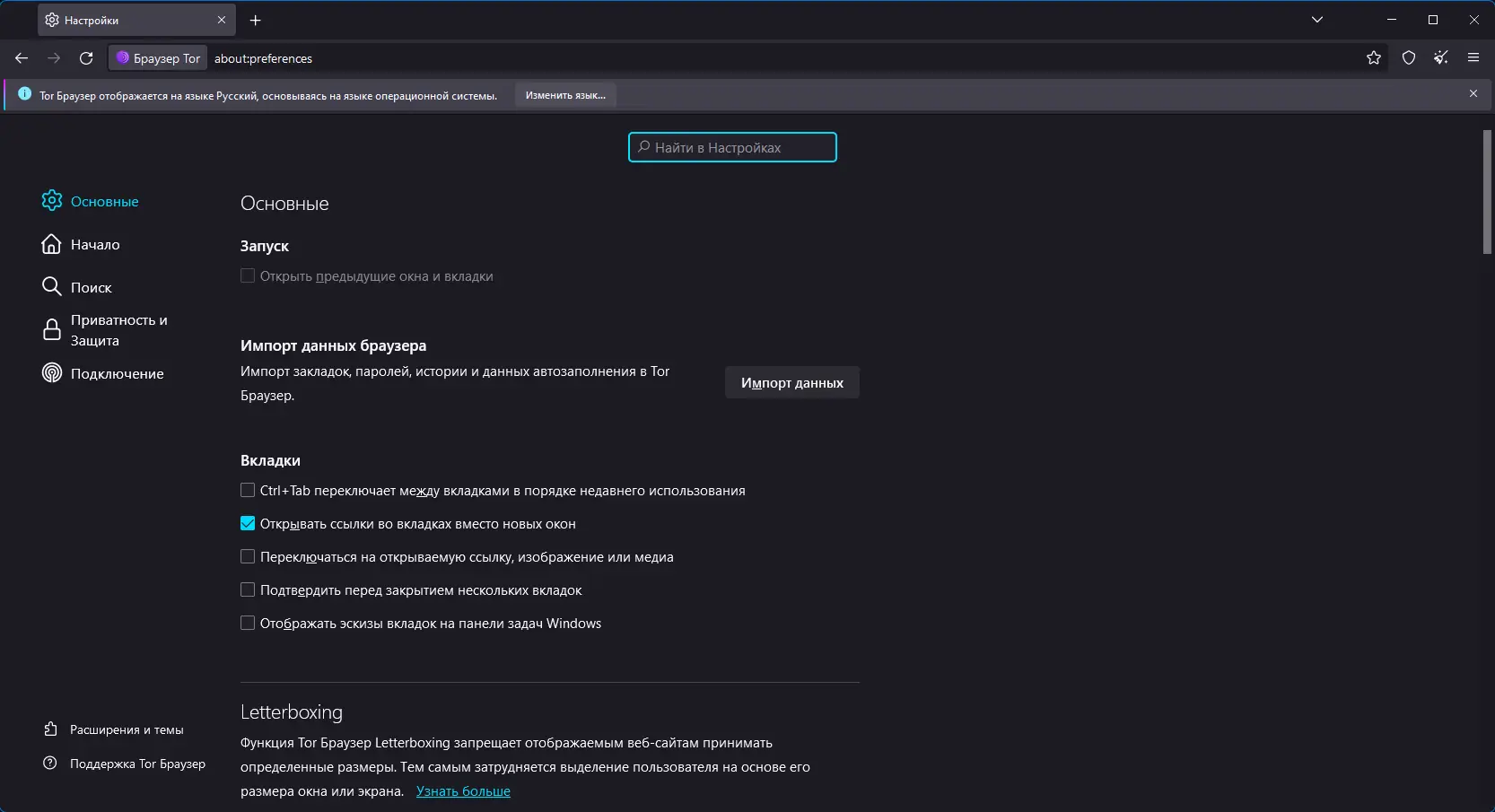Click the New Identity broom icon
This screenshot has height=812, width=1495.
[x=1441, y=58]
